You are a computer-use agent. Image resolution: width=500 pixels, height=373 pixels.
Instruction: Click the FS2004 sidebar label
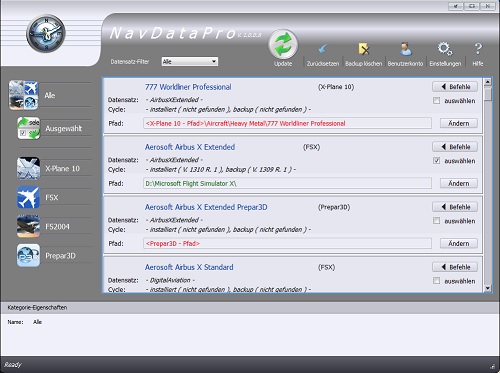pos(57,227)
